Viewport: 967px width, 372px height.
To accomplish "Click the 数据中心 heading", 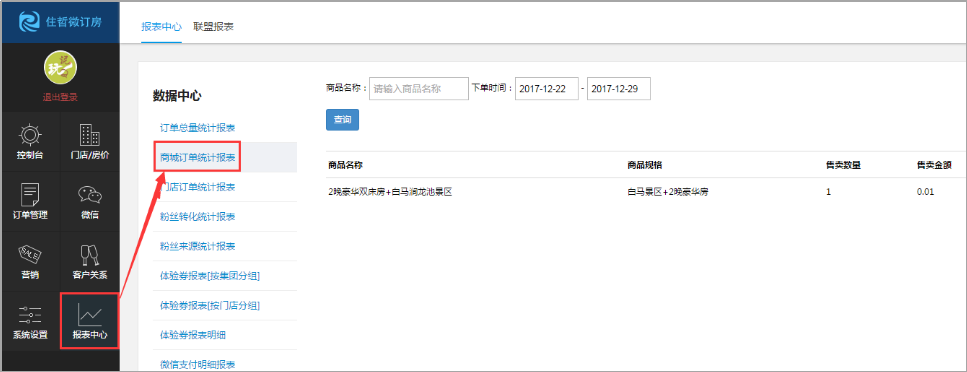I will (177, 96).
